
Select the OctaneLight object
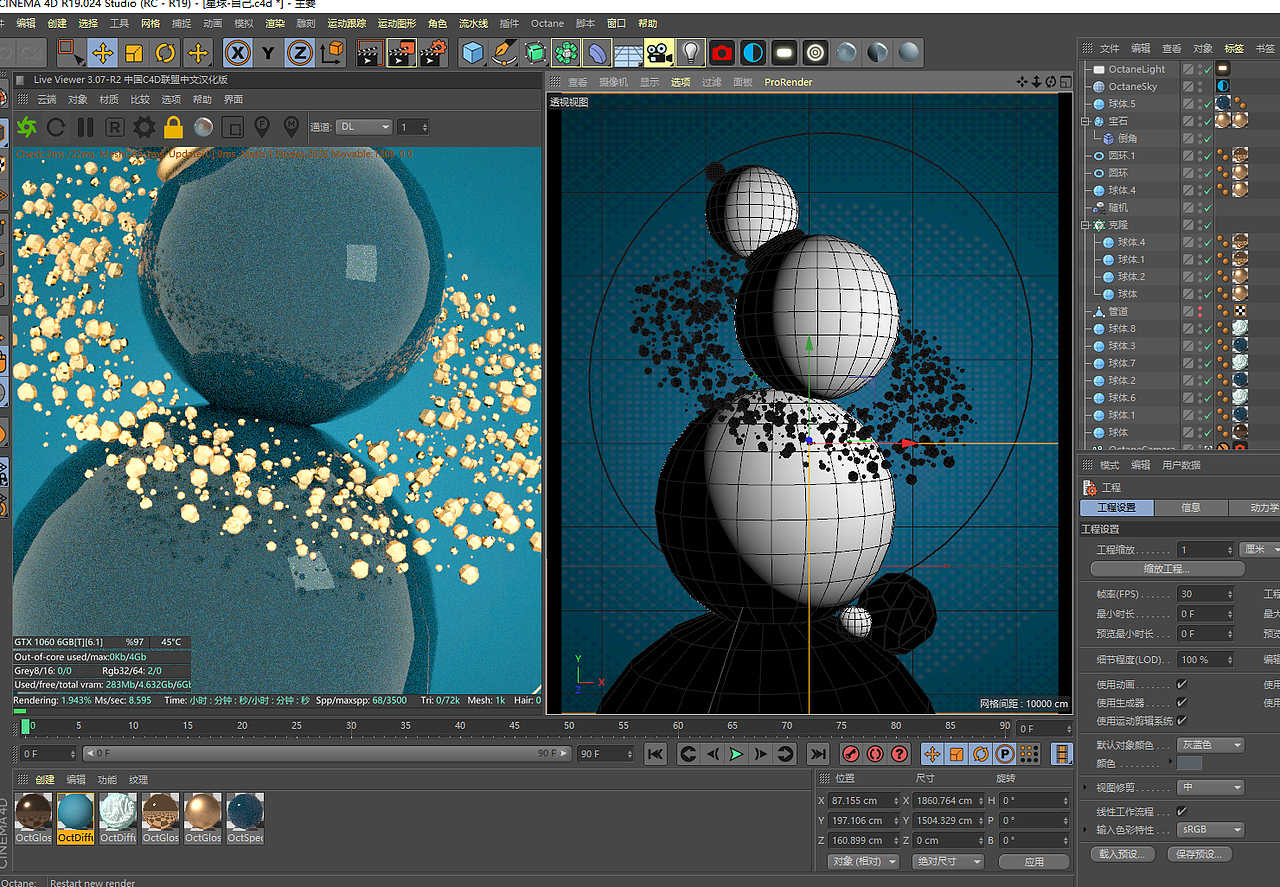click(x=1136, y=69)
